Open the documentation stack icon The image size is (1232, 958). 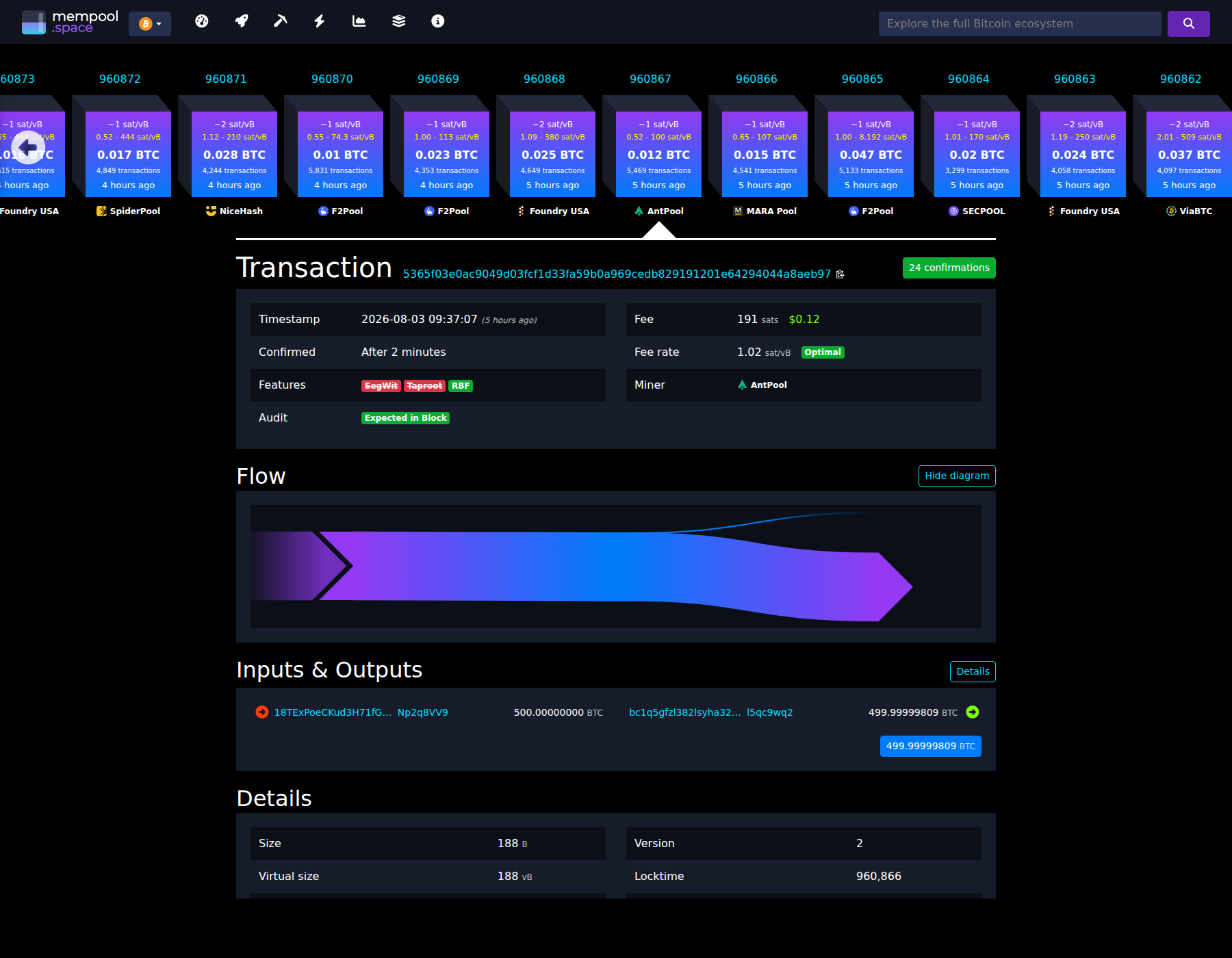click(x=398, y=21)
